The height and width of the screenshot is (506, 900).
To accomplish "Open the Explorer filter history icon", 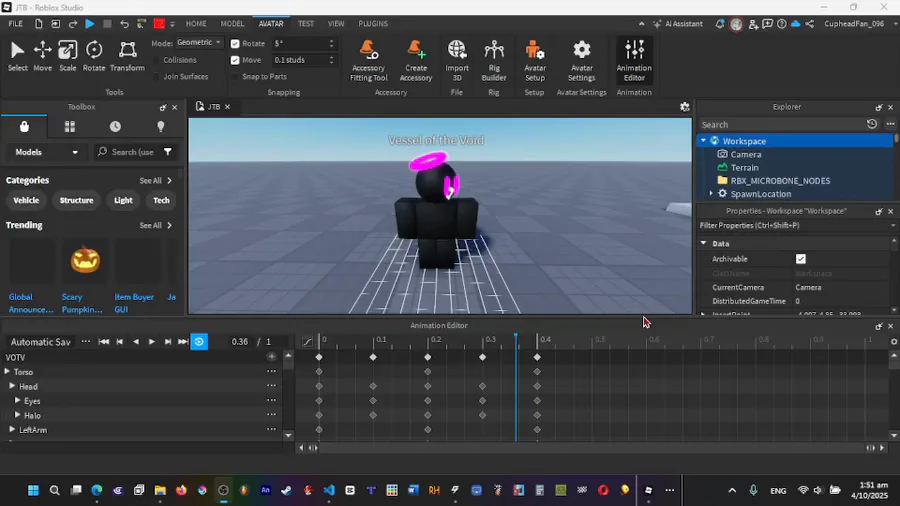I will click(x=872, y=124).
